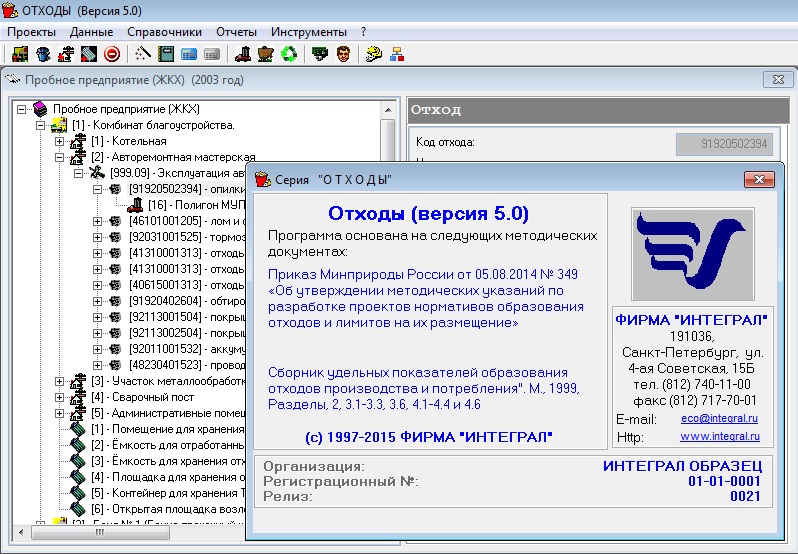Image resolution: width=798 pixels, height=554 pixels.
Task: Click the book icon of Пробное предприятие root
Action: (x=40, y=109)
